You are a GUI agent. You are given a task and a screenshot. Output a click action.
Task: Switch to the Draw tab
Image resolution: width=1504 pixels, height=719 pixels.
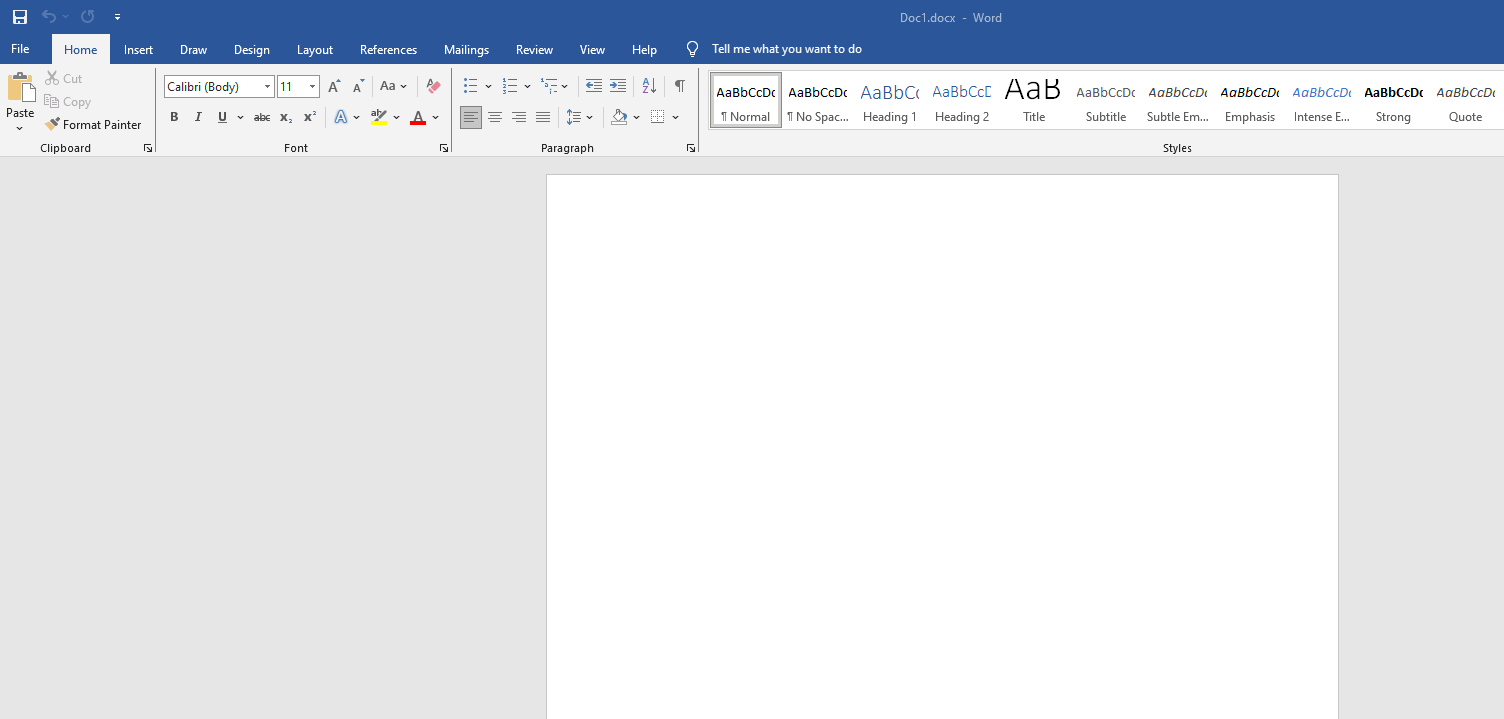click(194, 49)
